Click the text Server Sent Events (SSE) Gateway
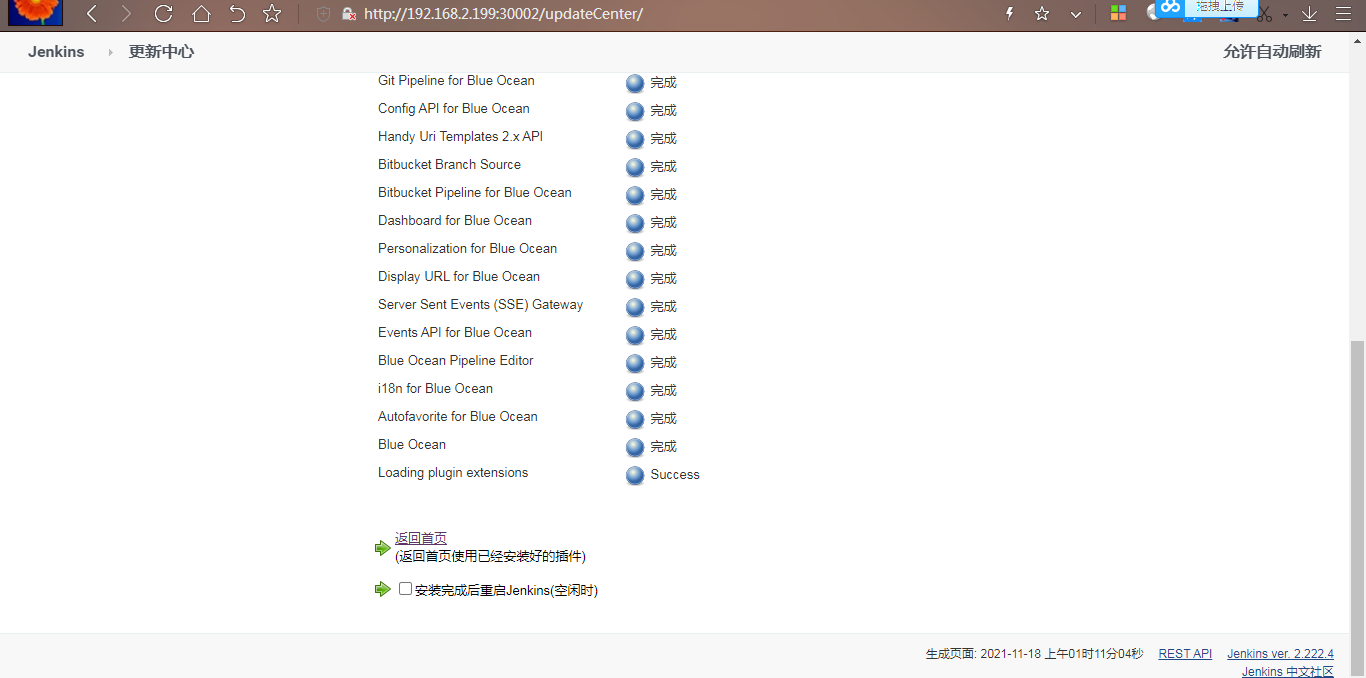This screenshot has width=1366, height=678. (480, 305)
